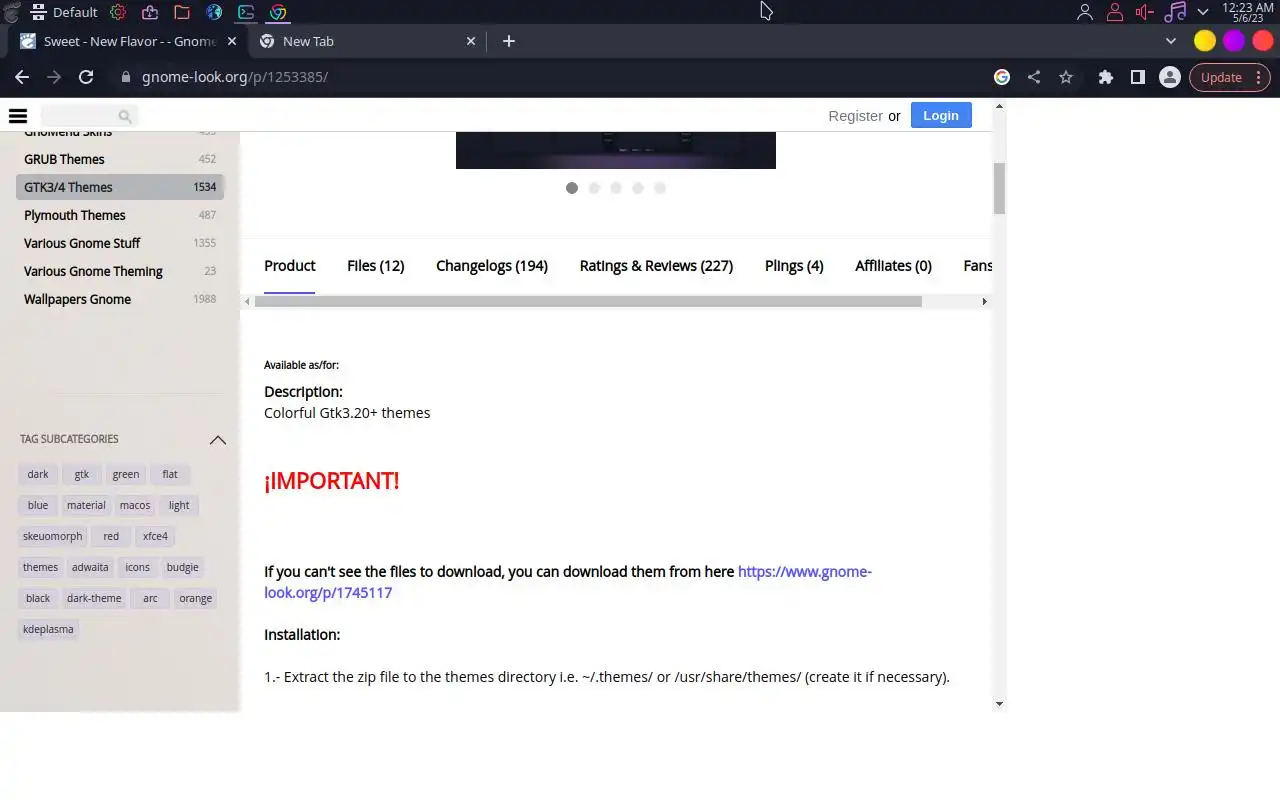Open the tab search dropdown arrow
Screen dimensions: 1280x800
tap(1171, 41)
